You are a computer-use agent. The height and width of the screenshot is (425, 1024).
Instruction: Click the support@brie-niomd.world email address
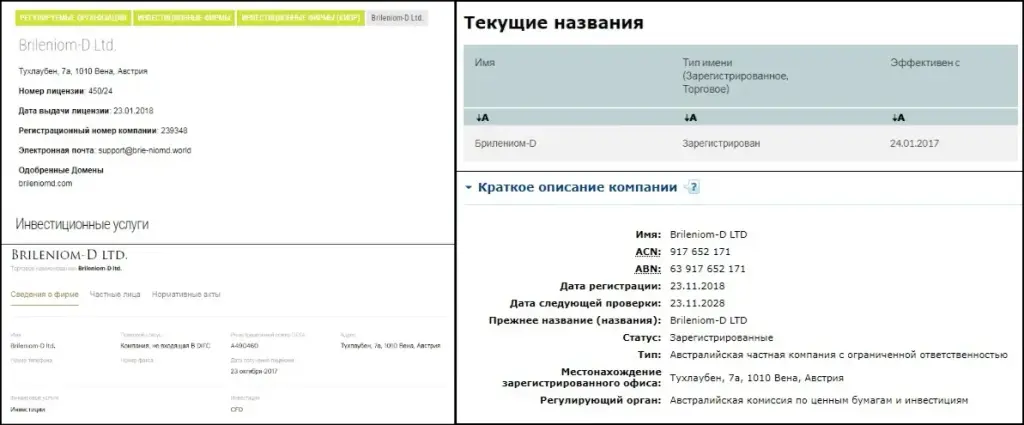pyautogui.click(x=144, y=150)
